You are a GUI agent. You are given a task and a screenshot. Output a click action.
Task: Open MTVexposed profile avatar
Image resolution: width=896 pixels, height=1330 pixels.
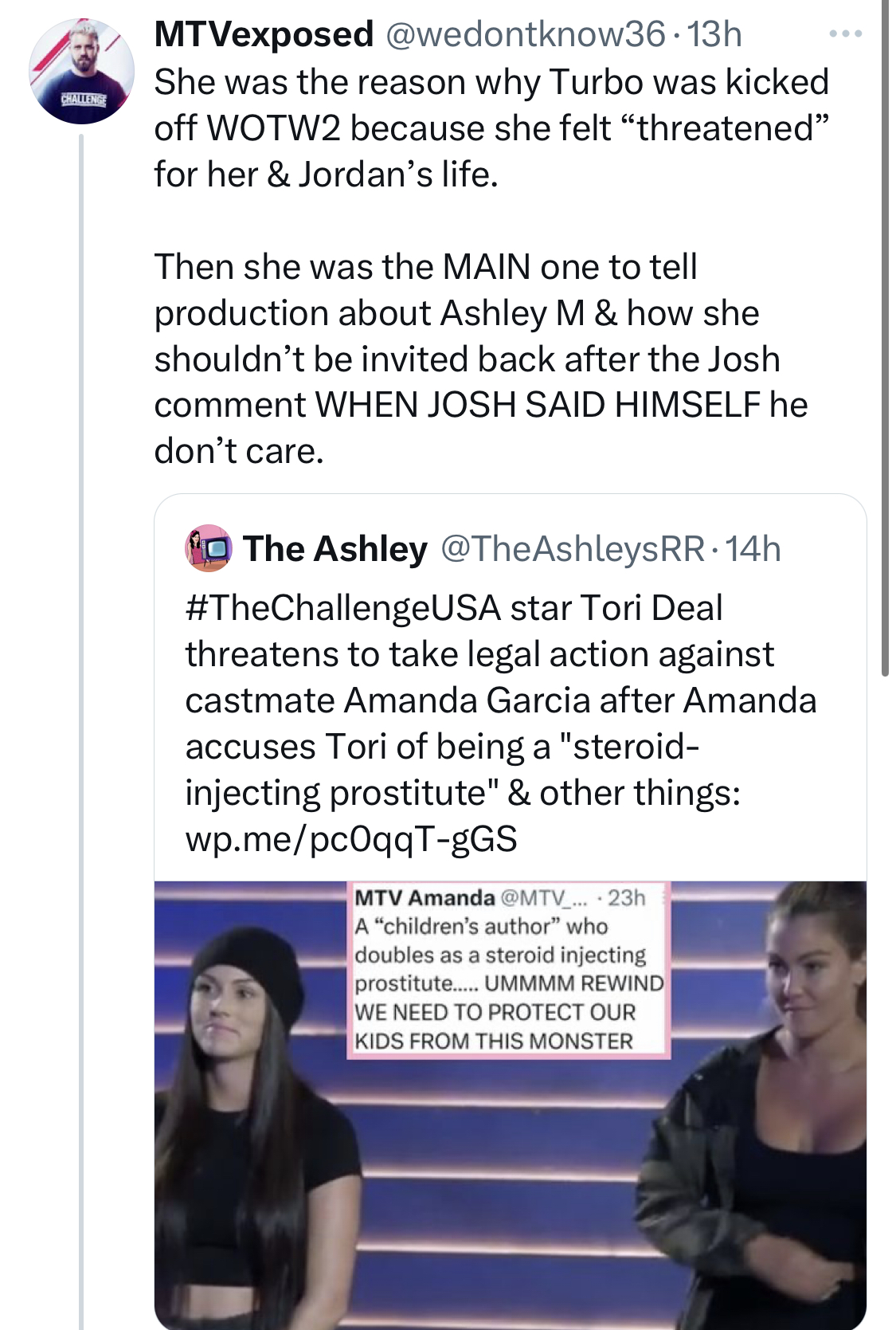tap(81, 71)
